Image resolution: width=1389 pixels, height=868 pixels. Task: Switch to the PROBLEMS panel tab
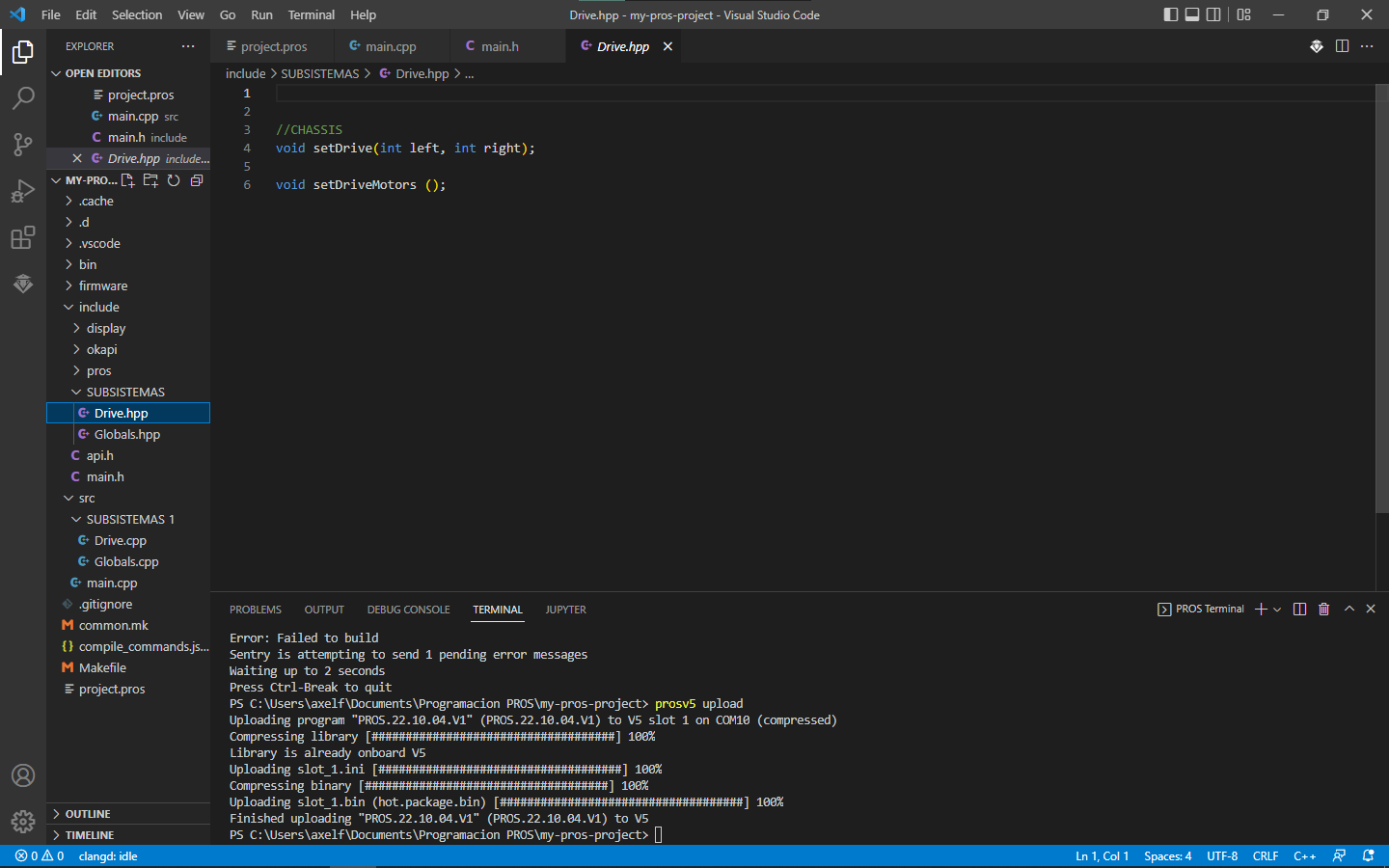click(256, 610)
